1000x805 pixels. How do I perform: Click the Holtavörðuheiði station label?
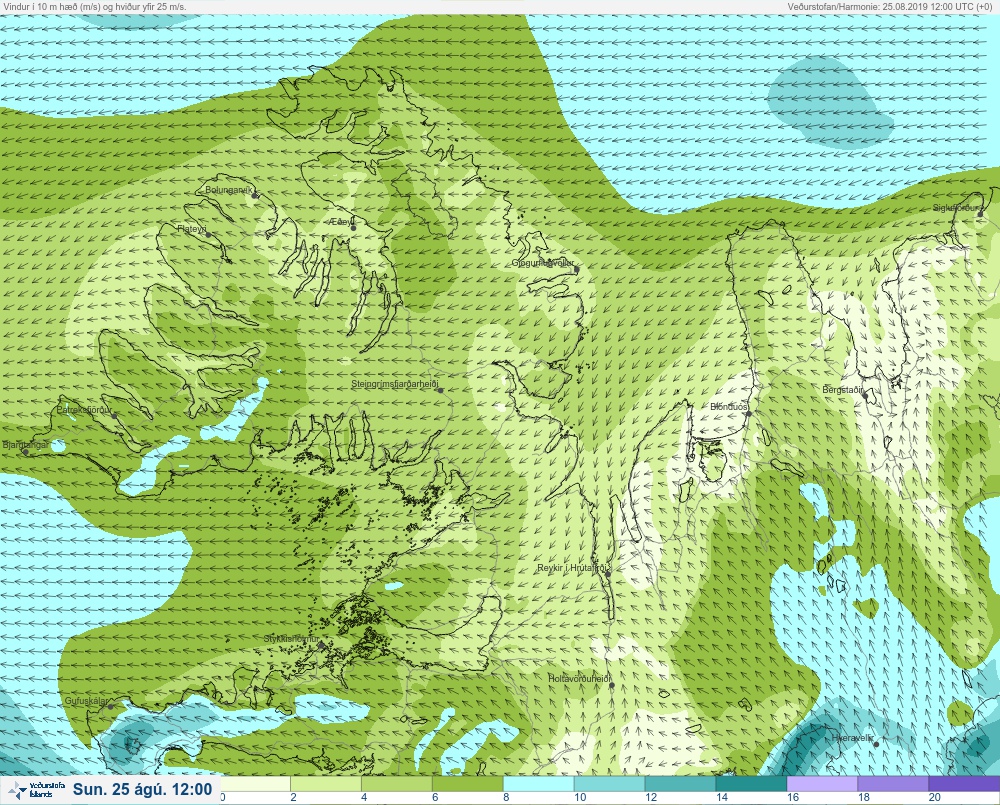pos(580,679)
